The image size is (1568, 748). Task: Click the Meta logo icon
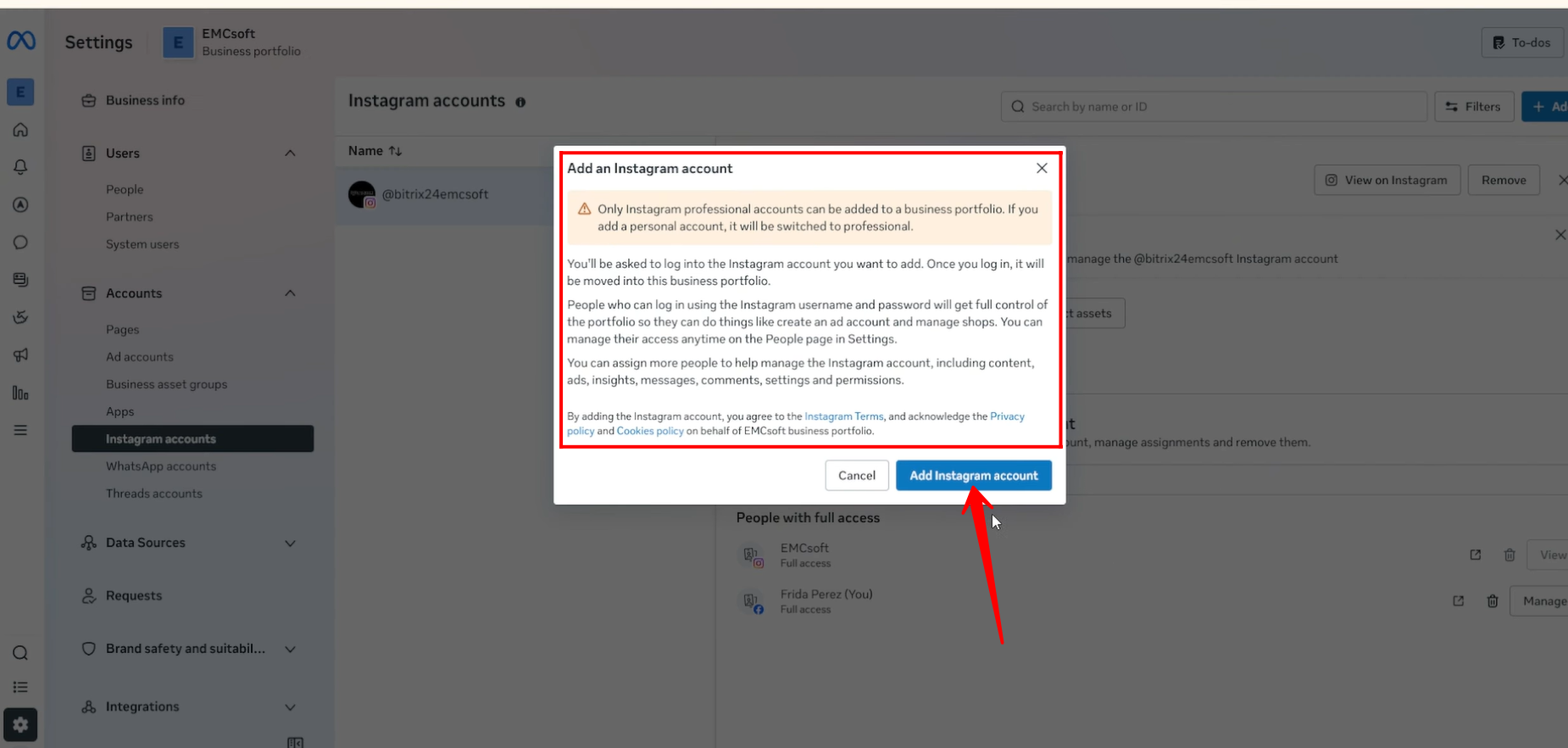pos(21,41)
